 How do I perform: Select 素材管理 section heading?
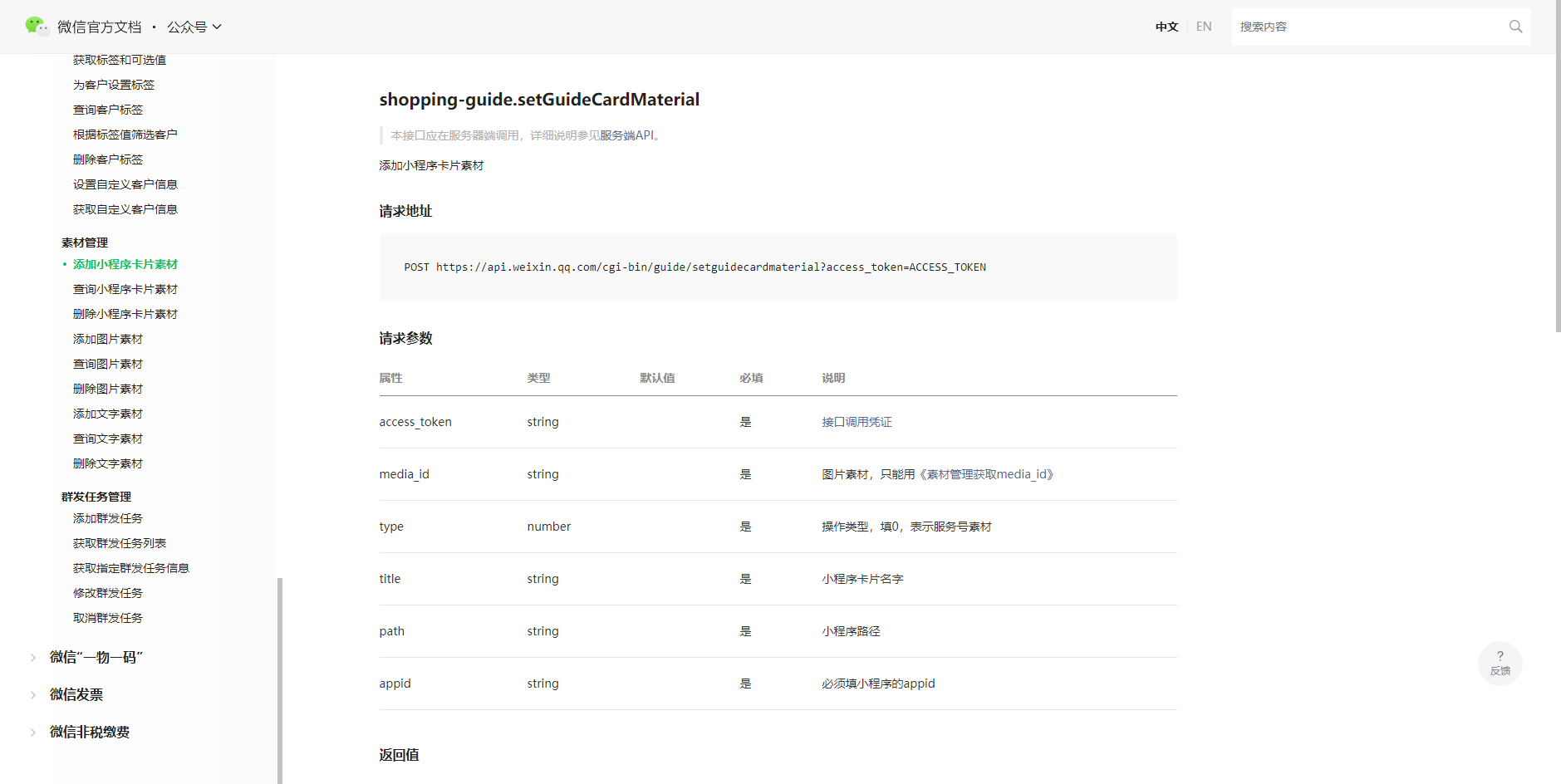[x=85, y=243]
